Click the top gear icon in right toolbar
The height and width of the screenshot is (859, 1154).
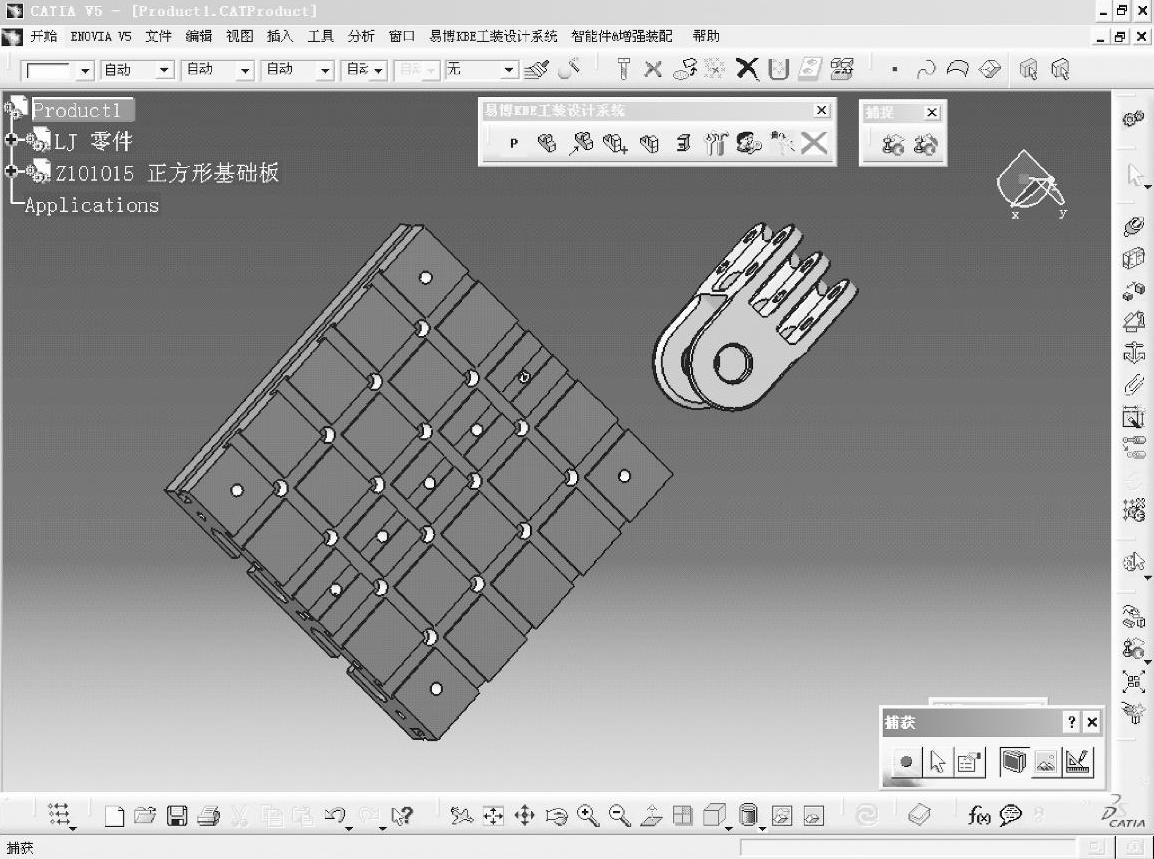pos(1133,119)
